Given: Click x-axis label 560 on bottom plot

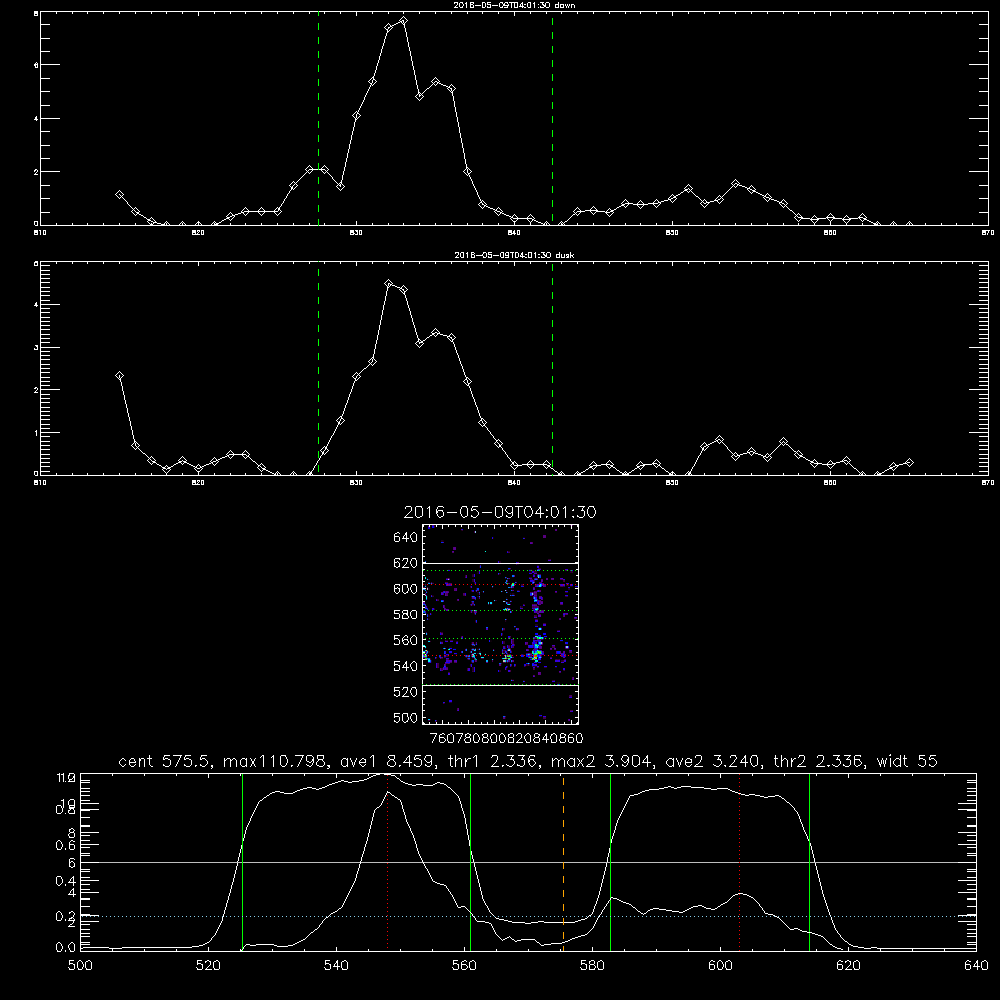Looking at the screenshot, I should (464, 966).
